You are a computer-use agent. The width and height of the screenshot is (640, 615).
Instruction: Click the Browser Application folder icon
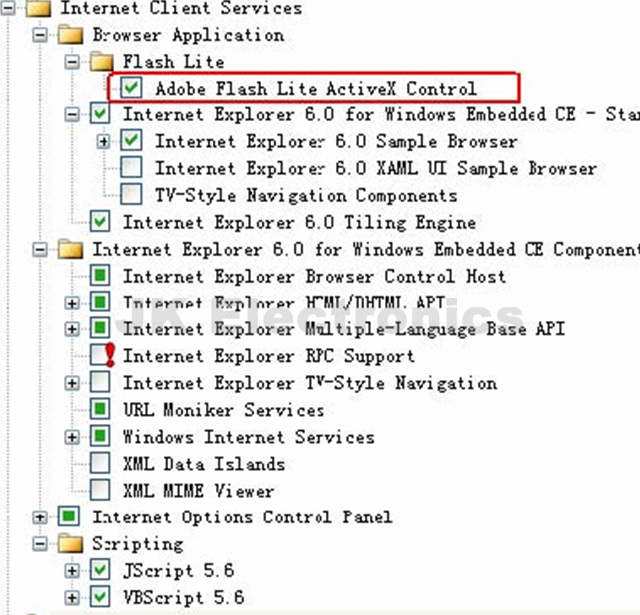coord(70,36)
